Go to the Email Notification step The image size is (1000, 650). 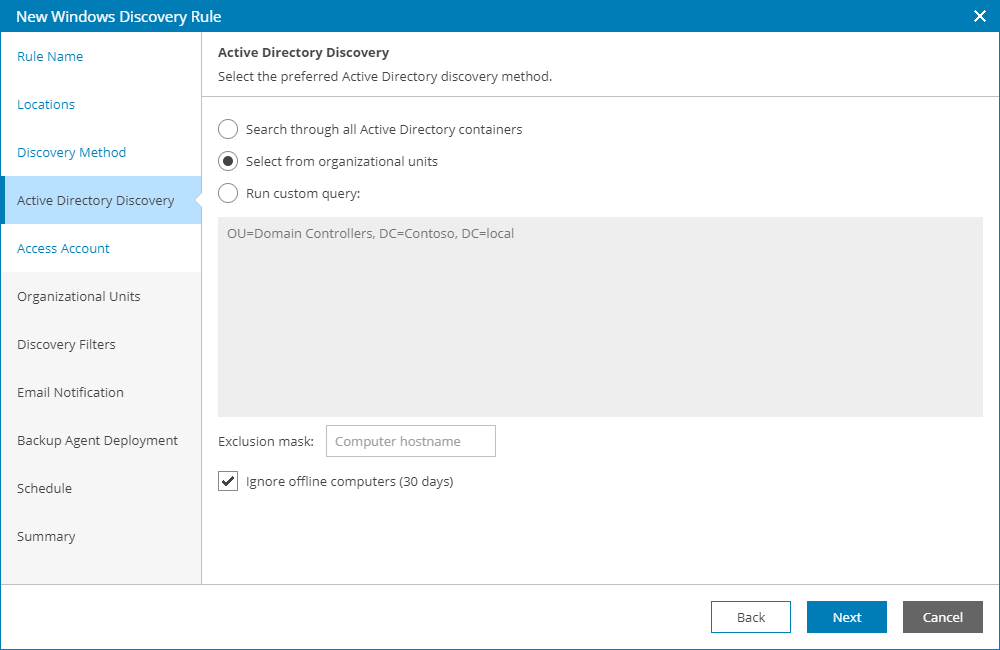(x=70, y=392)
